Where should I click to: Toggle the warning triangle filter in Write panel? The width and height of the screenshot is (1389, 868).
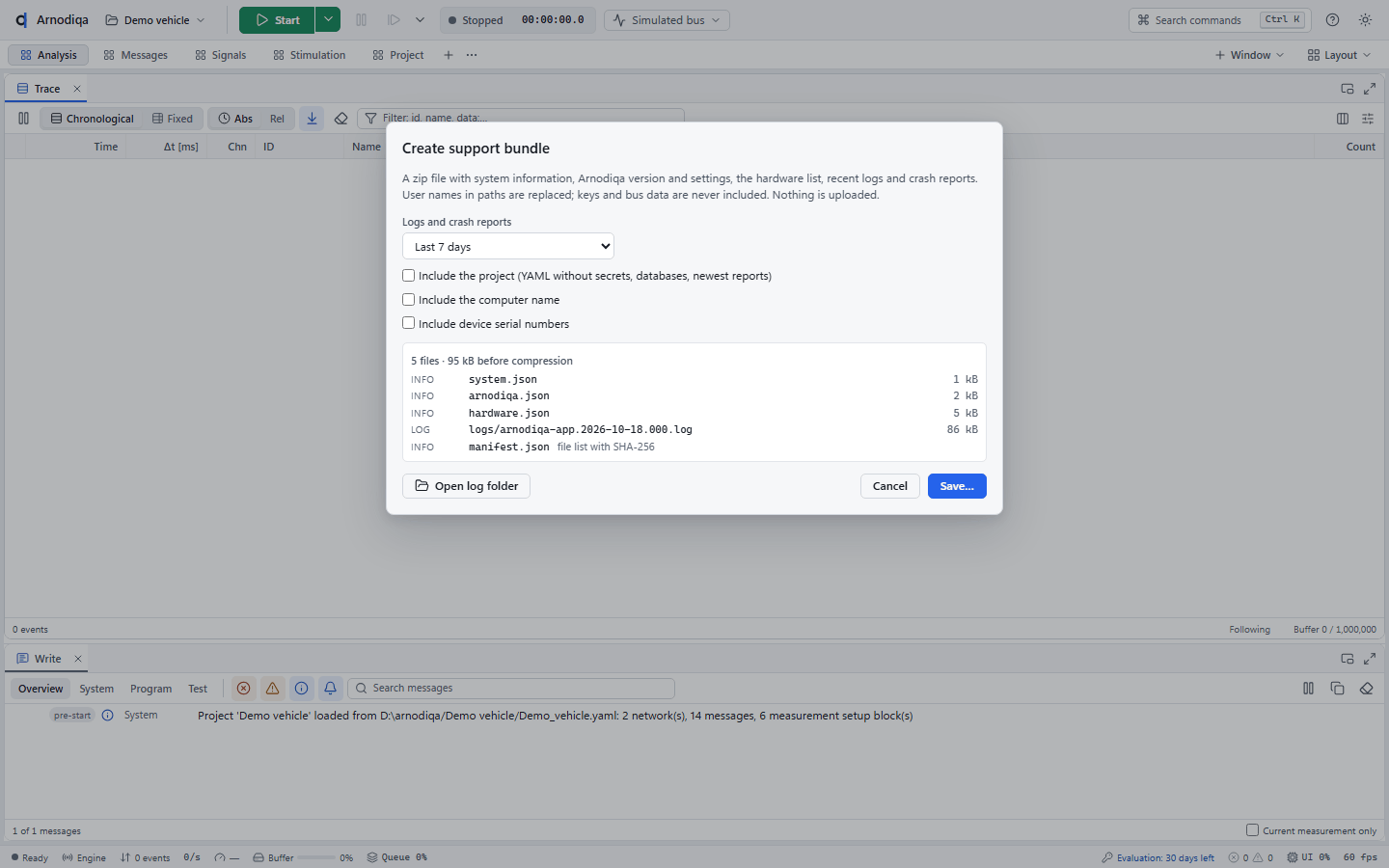[x=273, y=689]
